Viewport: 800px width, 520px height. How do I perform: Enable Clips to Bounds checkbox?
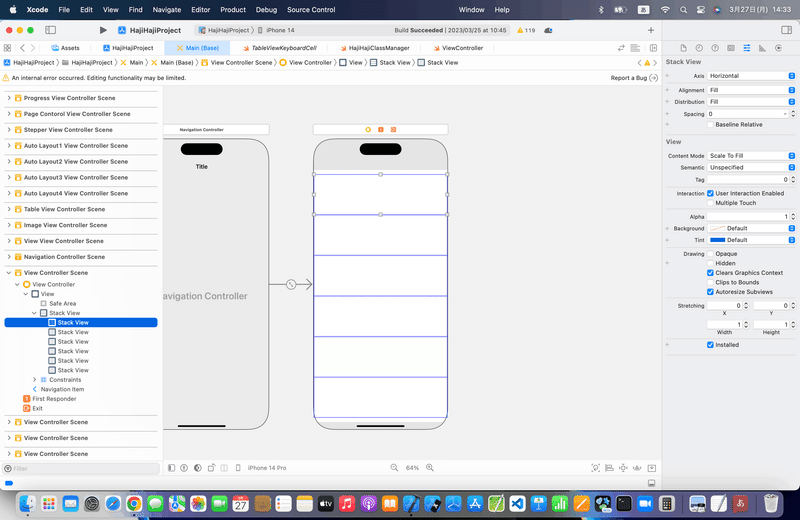point(710,282)
